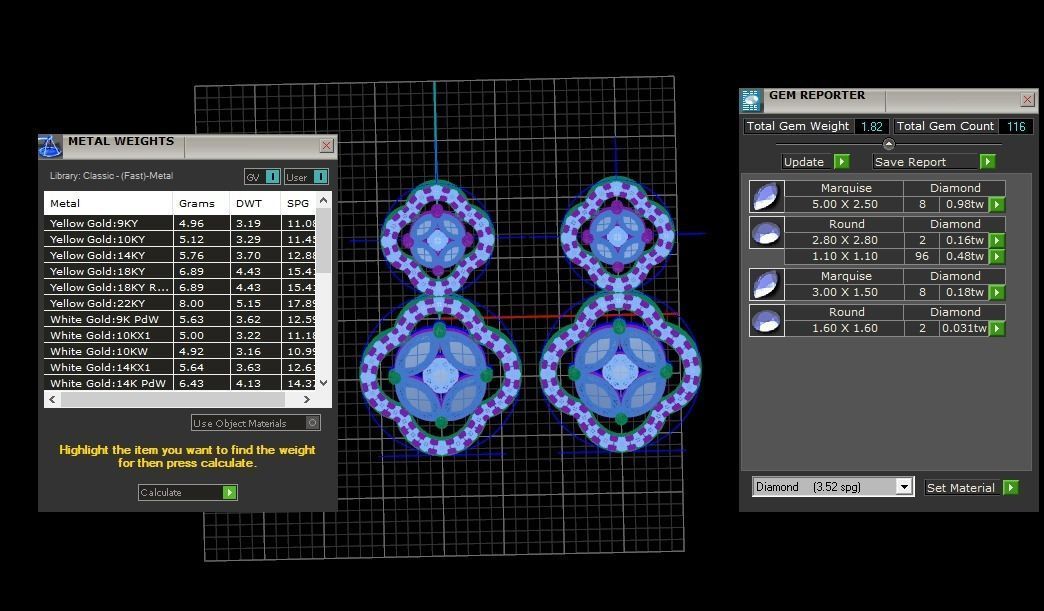This screenshot has width=1044, height=611.
Task: Click the metal table scroll down arrow
Action: 324,383
